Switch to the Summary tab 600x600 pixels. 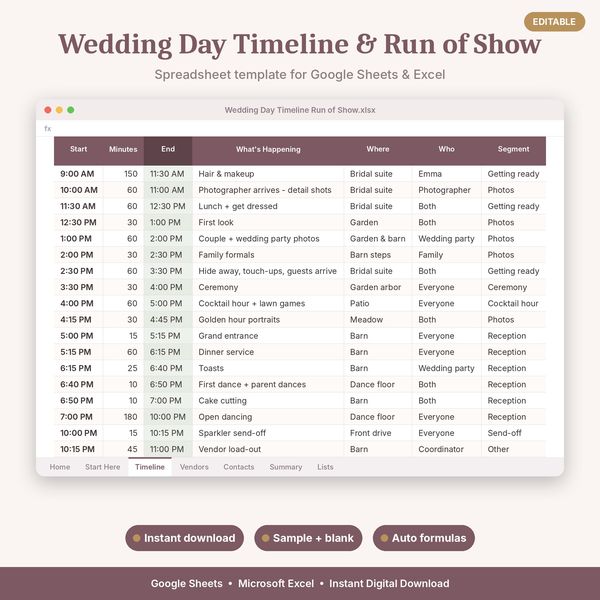[x=286, y=467]
